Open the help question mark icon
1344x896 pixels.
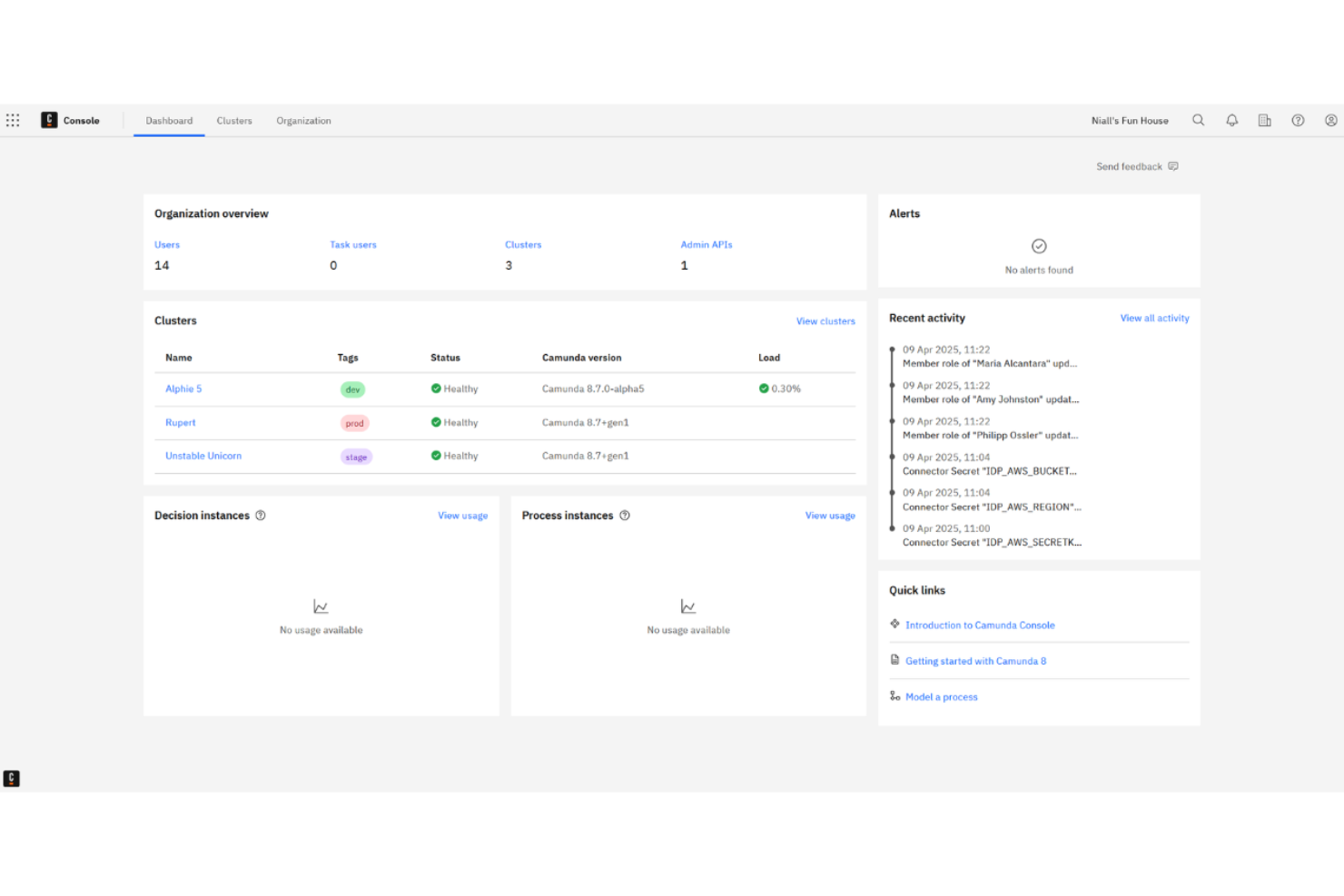(1298, 120)
